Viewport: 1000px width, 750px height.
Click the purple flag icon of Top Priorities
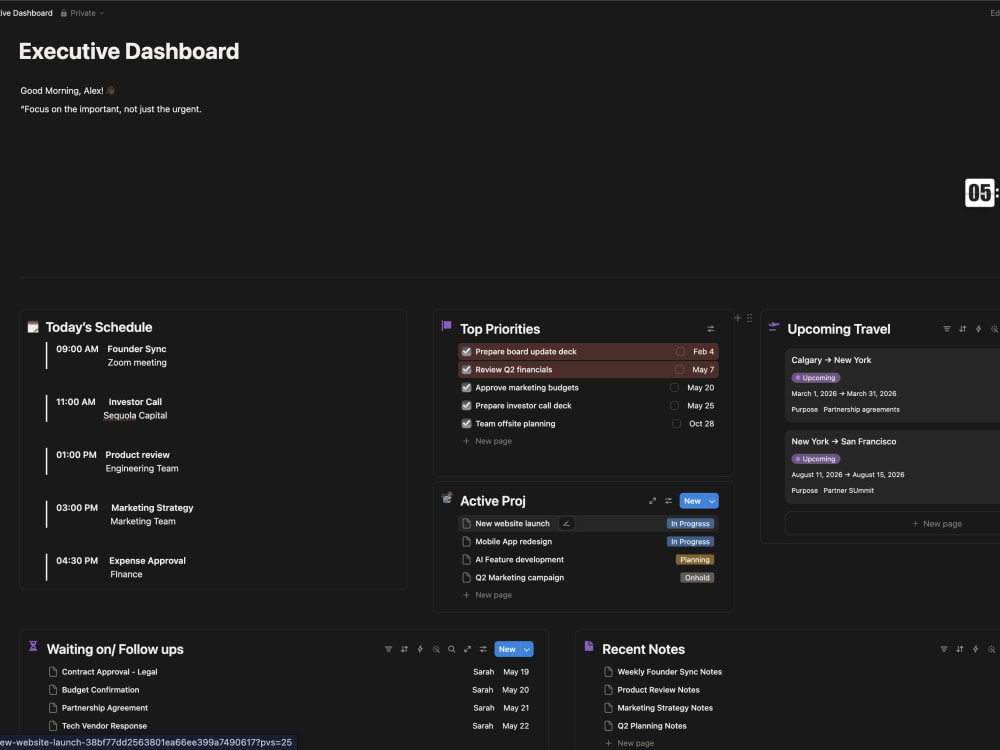[x=446, y=326]
